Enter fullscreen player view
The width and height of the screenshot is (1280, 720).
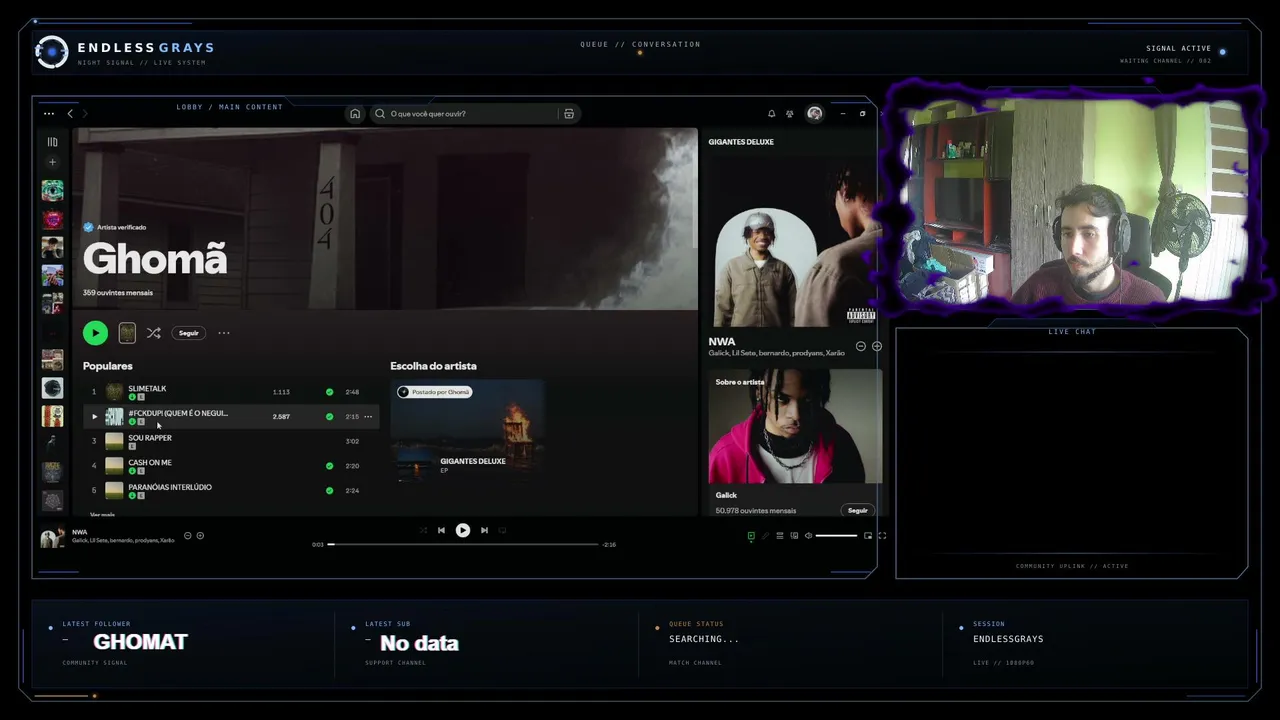(882, 536)
